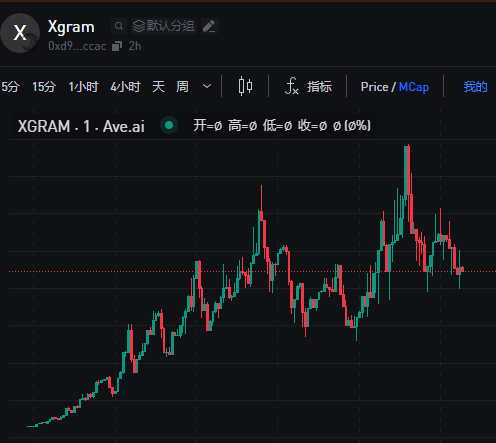
Task: Open the fx indicators icon
Action: [291, 86]
